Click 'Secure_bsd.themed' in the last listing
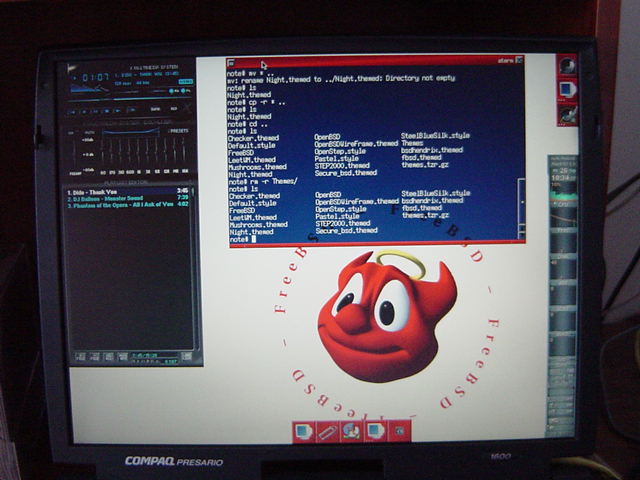The width and height of the screenshot is (640, 480). (x=347, y=231)
